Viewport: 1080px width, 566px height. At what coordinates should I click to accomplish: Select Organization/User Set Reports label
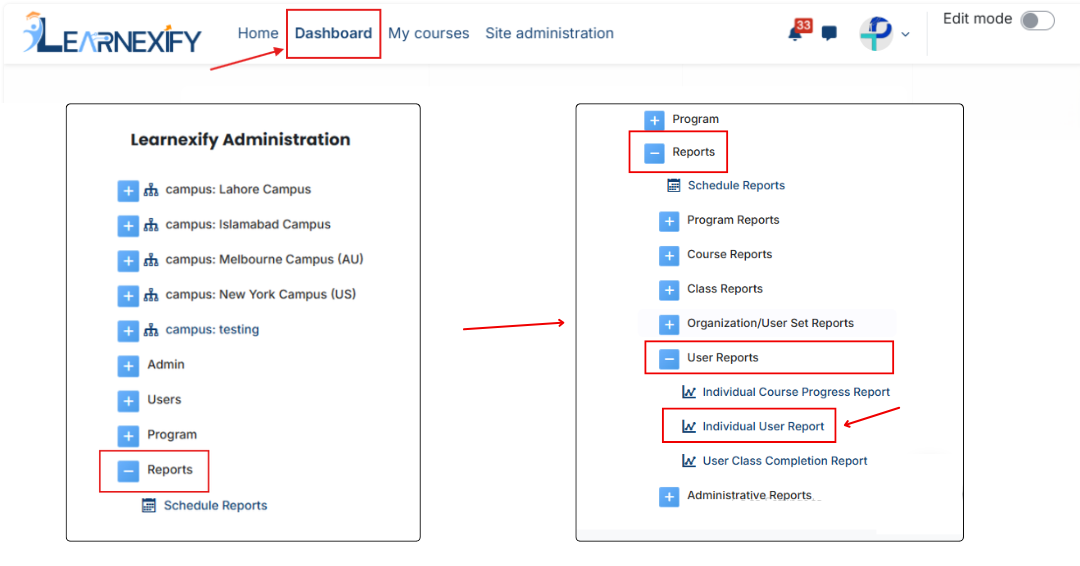point(770,323)
